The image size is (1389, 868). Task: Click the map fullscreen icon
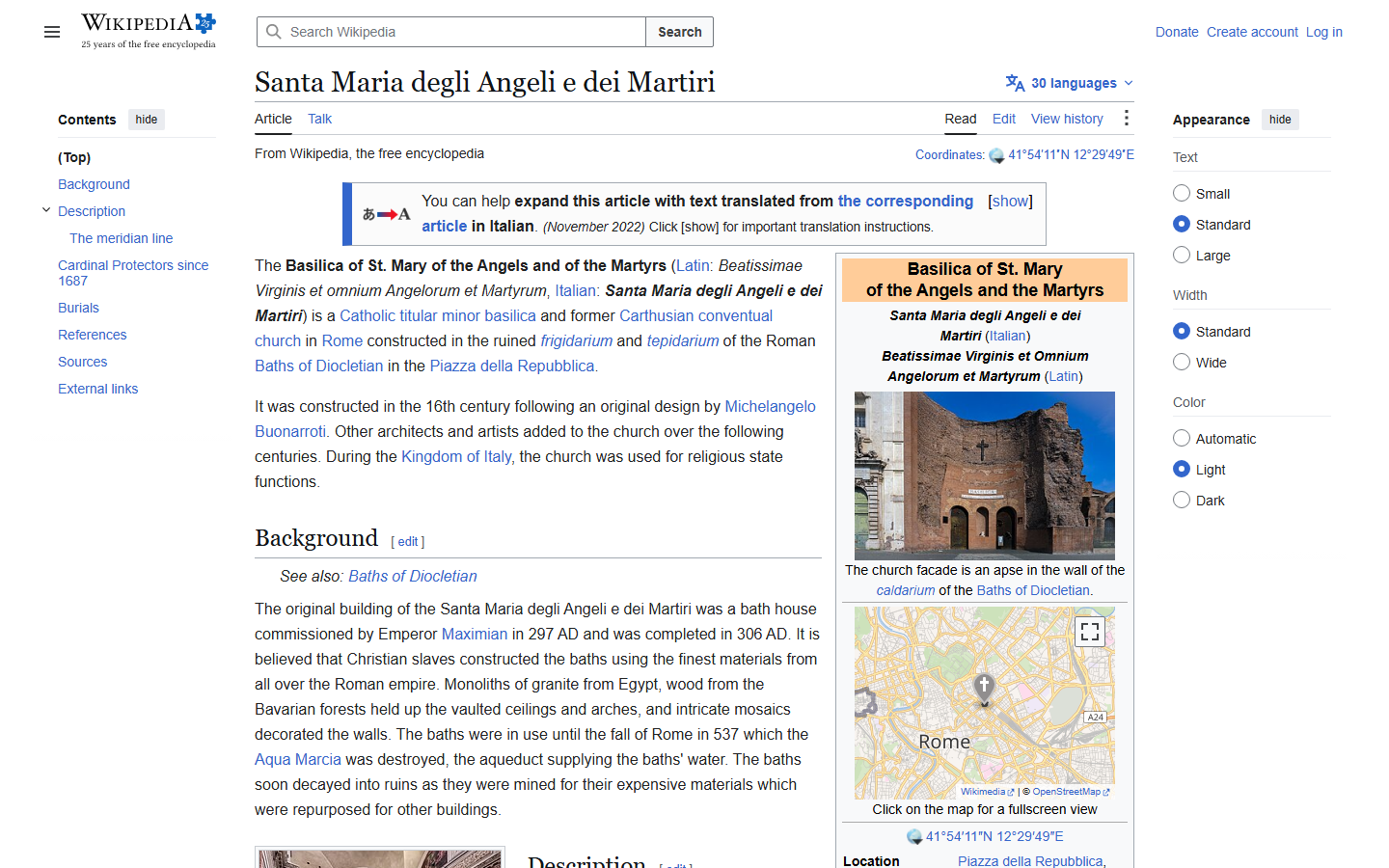[x=1090, y=632]
